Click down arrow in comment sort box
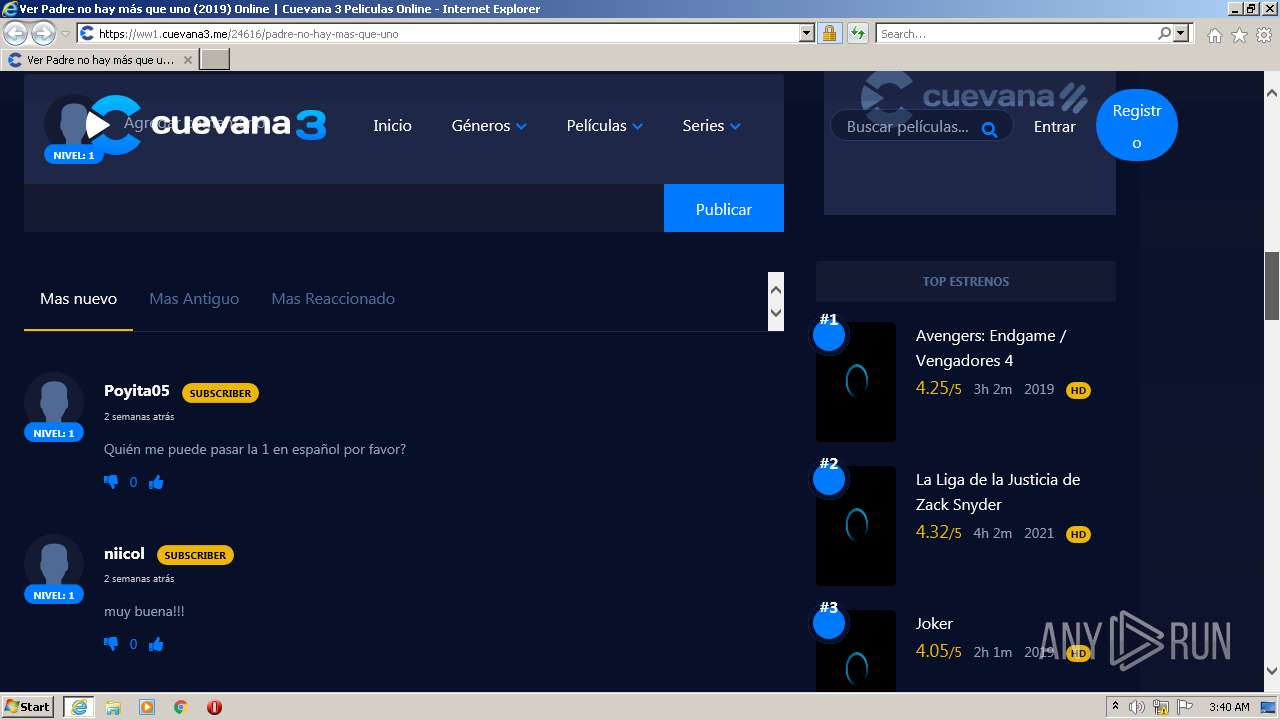Screen dimensions: 1280x720 pos(775,313)
